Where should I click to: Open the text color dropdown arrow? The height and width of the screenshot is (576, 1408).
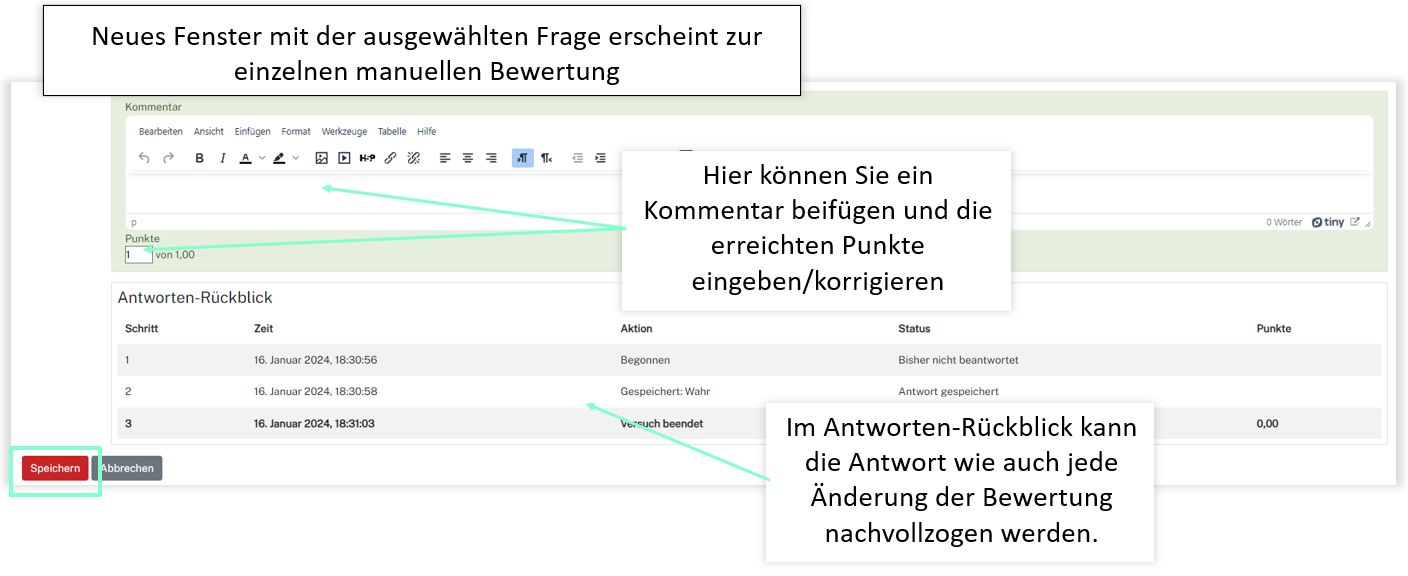pos(262,158)
